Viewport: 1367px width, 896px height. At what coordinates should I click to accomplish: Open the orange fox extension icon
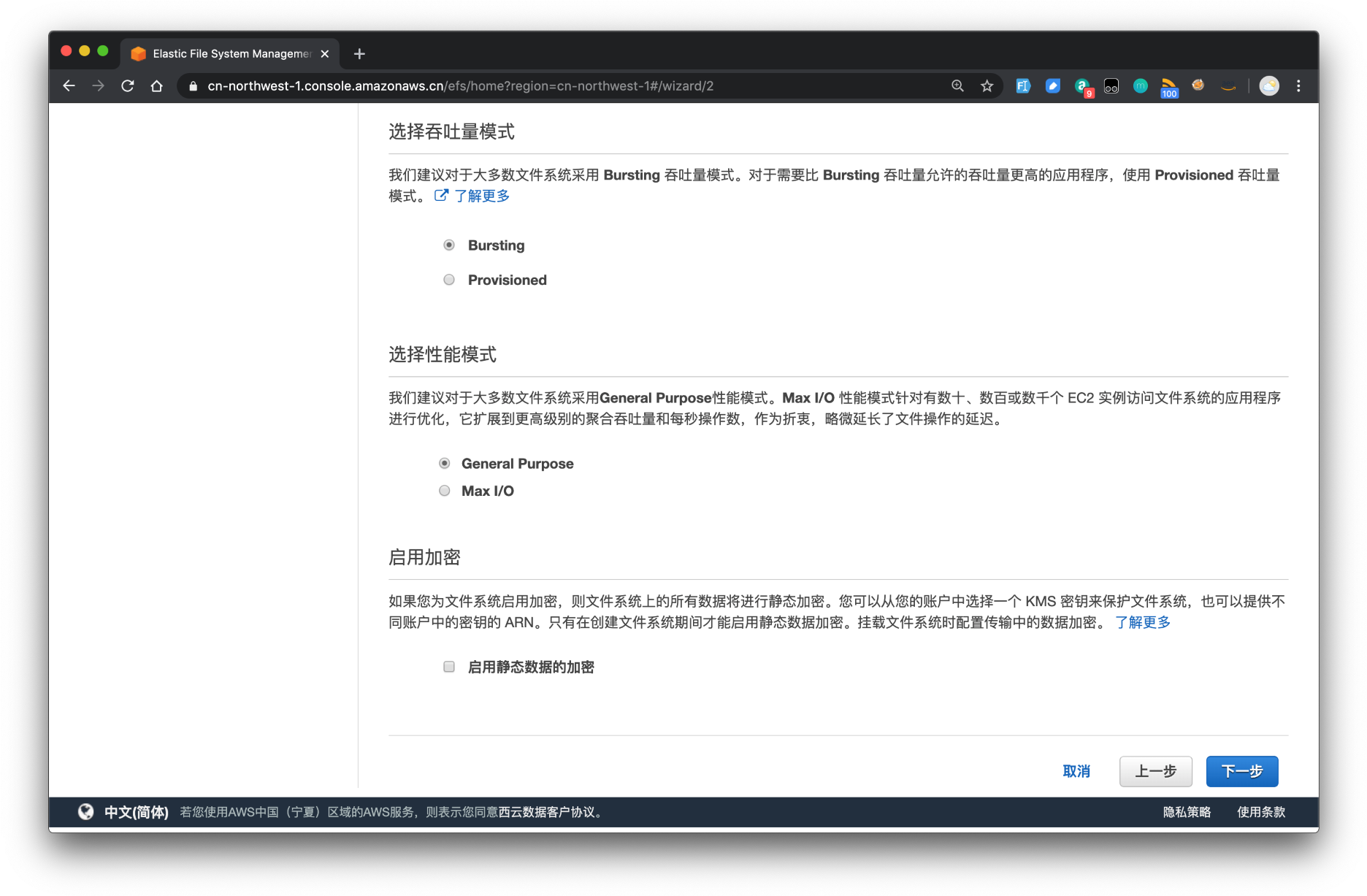pyautogui.click(x=1198, y=85)
